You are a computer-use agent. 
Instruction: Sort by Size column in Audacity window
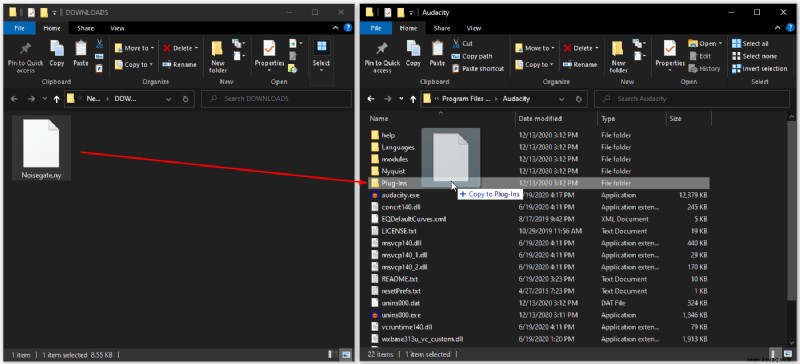(688, 118)
